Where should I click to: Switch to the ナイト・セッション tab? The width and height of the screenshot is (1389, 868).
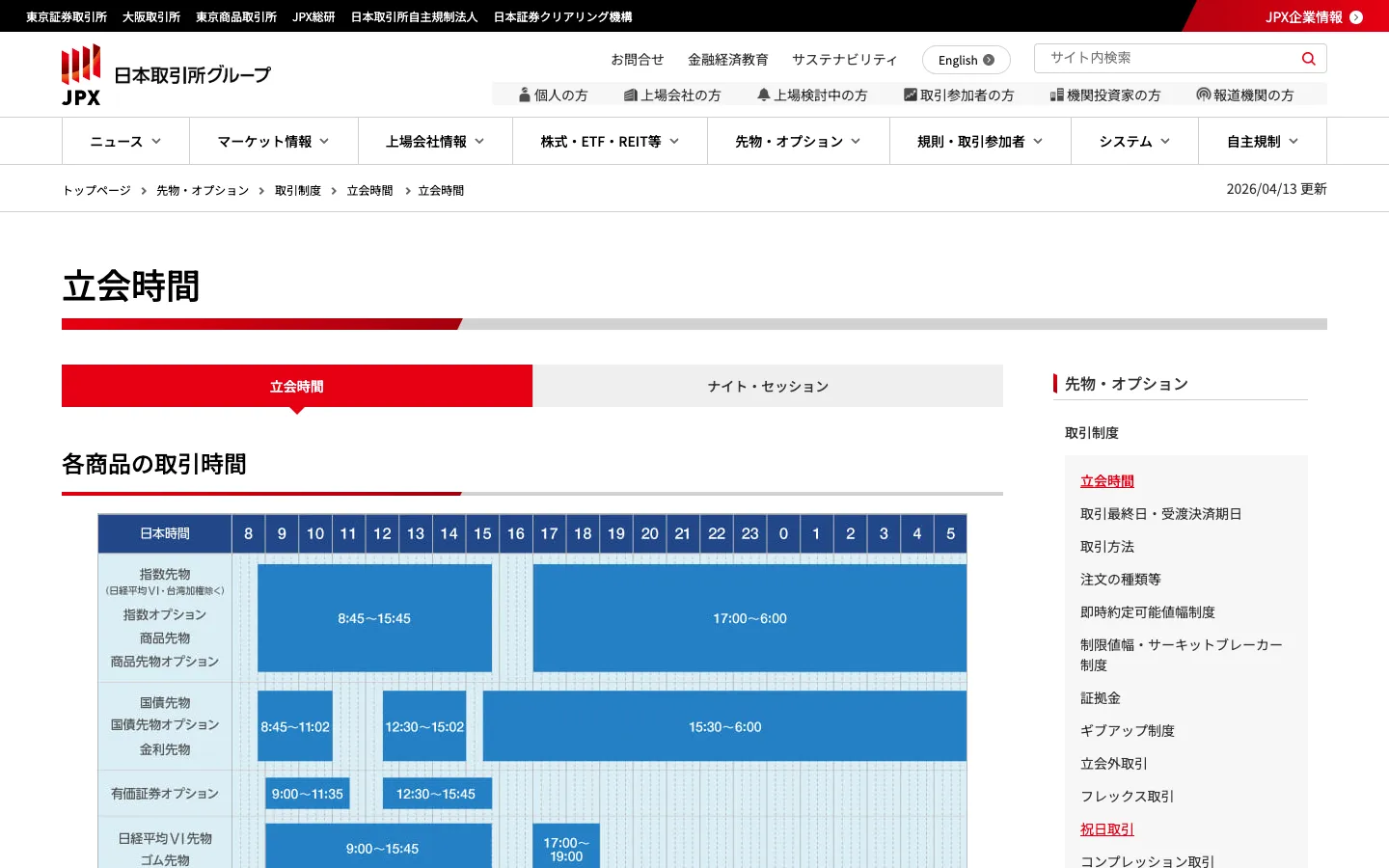coord(768,386)
